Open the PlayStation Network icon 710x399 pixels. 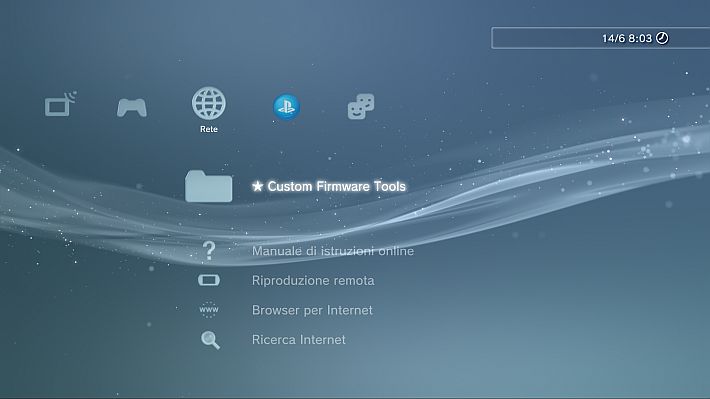(x=286, y=107)
